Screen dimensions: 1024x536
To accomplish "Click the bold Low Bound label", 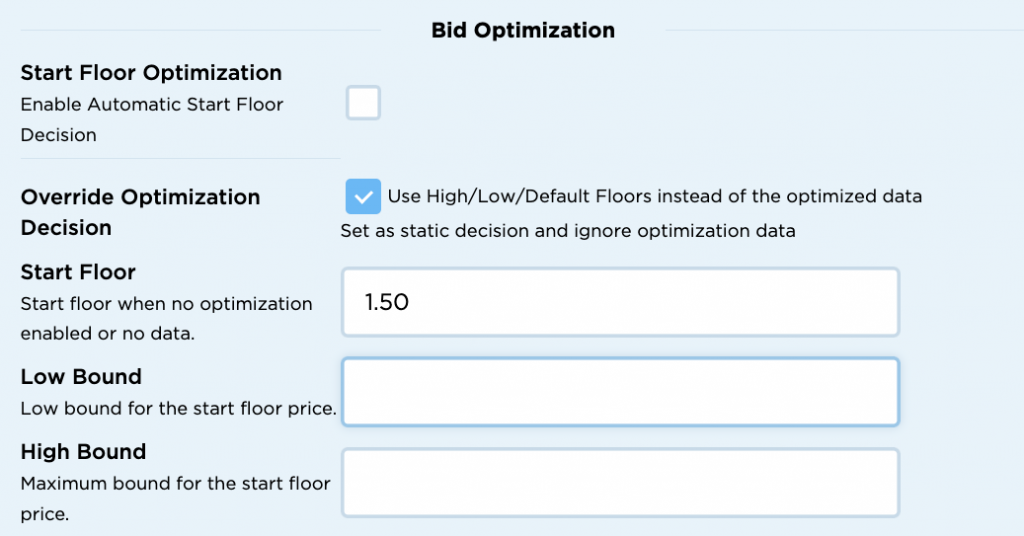I will coord(81,377).
